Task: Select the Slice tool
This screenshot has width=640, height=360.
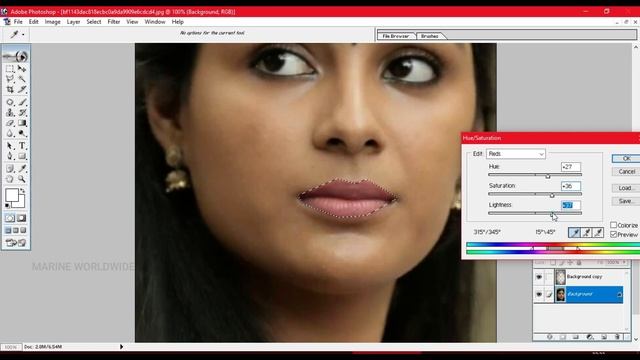Action: point(22,89)
